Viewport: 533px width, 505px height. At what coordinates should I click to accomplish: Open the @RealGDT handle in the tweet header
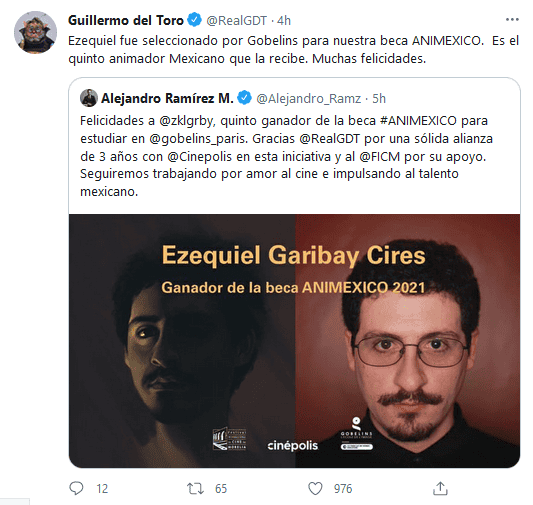[x=237, y=21]
